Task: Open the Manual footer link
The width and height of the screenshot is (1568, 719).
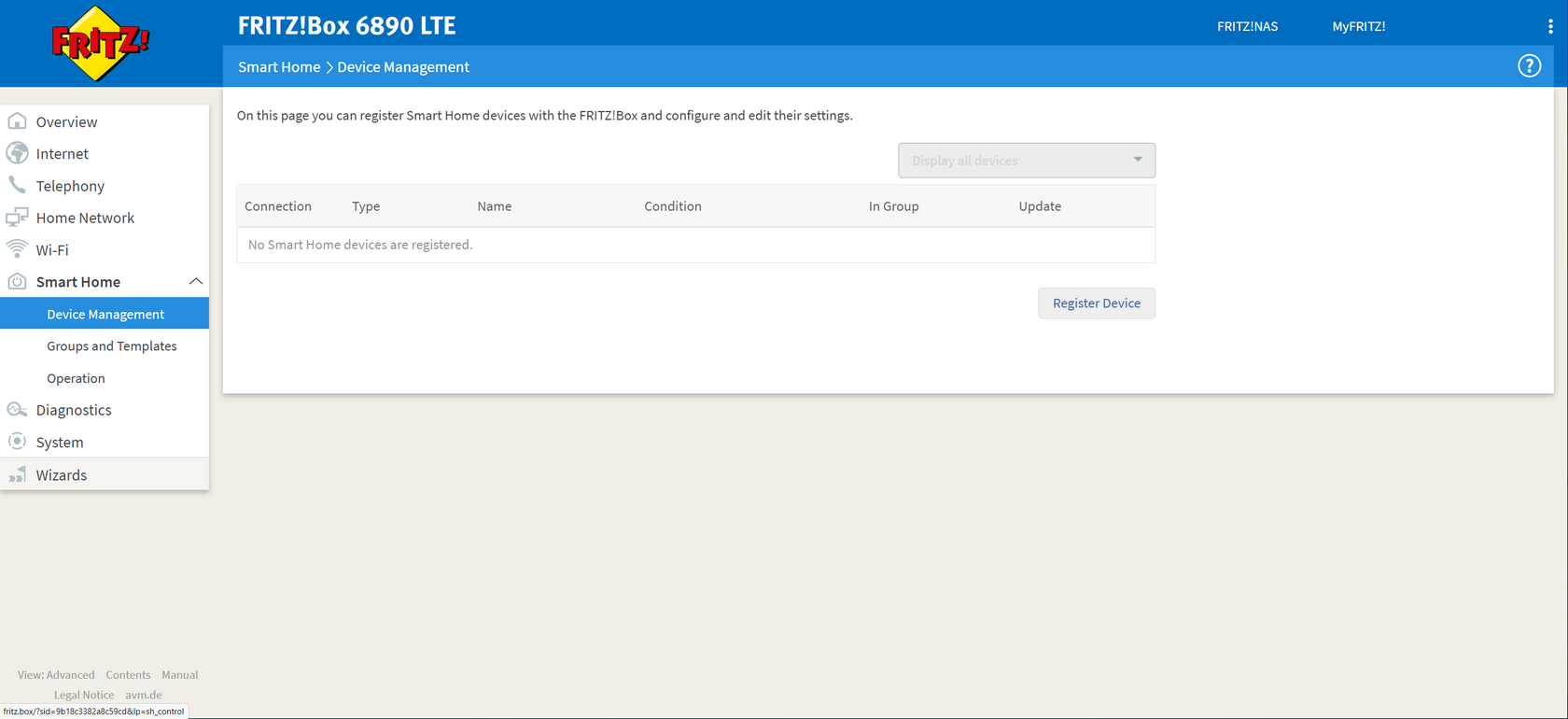Action: [180, 675]
